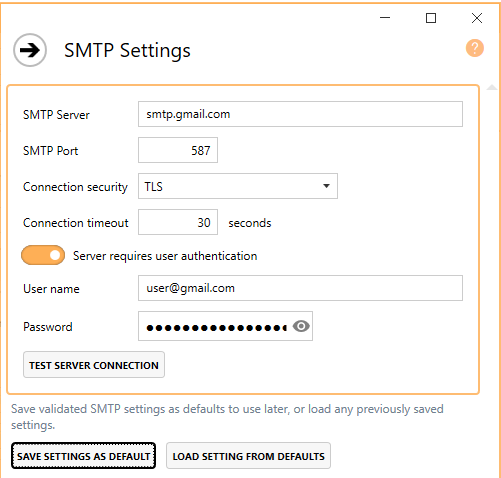Click the "Connection timeout" label

click(76, 223)
